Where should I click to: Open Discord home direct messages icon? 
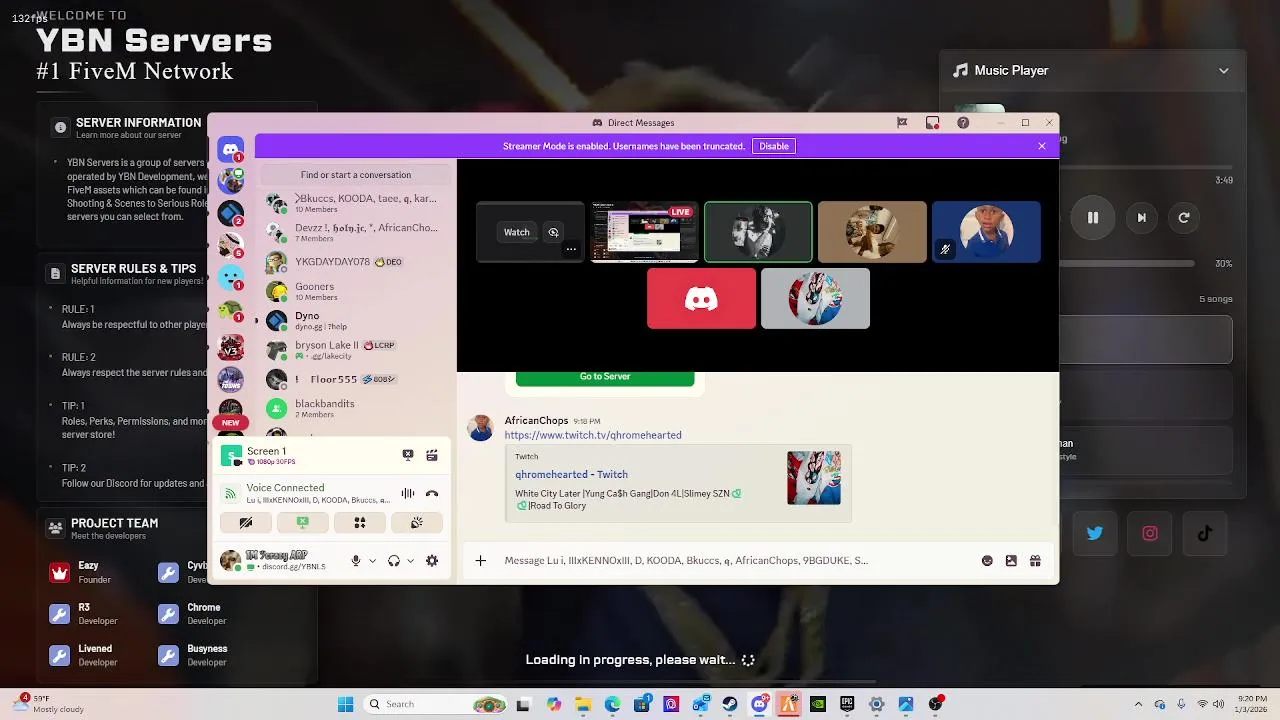click(231, 150)
